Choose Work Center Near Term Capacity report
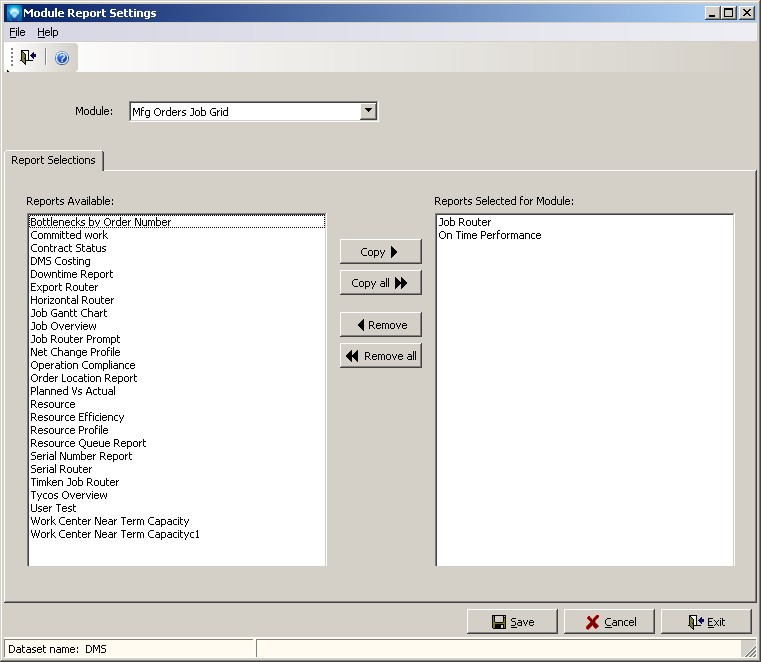 tap(109, 521)
